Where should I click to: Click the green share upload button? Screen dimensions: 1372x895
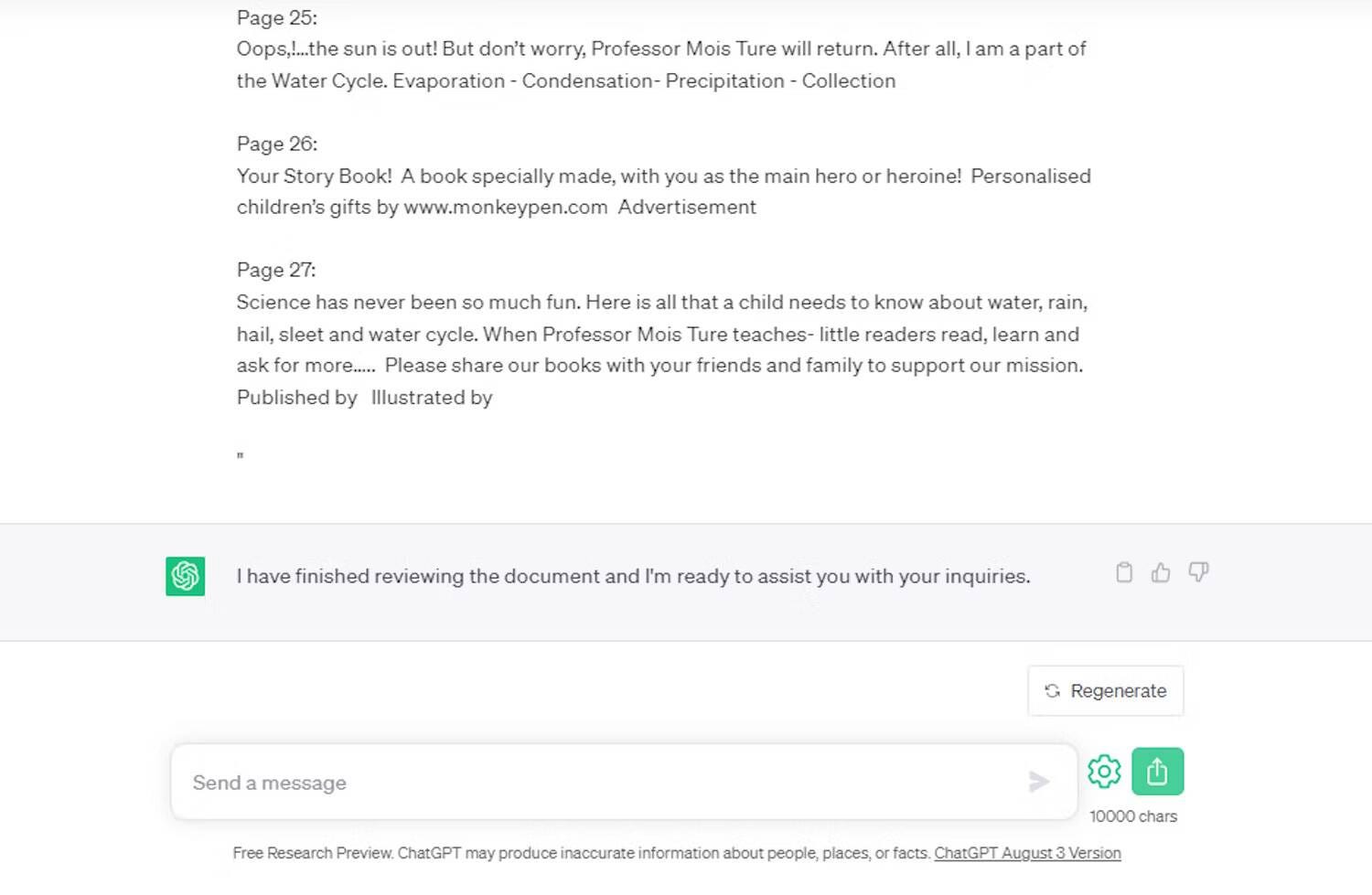pyautogui.click(x=1157, y=772)
